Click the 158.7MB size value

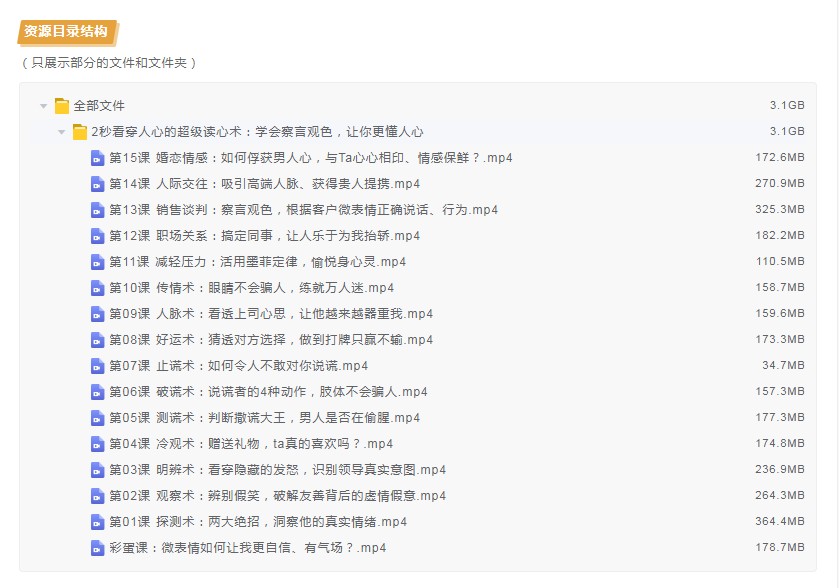[780, 287]
